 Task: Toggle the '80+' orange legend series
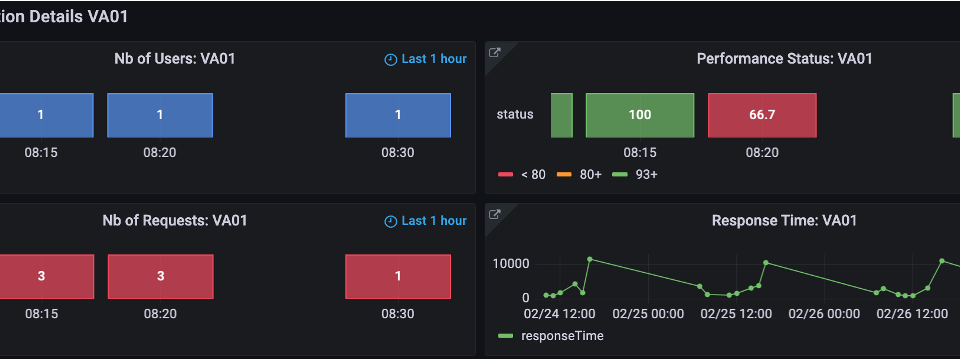(x=579, y=174)
